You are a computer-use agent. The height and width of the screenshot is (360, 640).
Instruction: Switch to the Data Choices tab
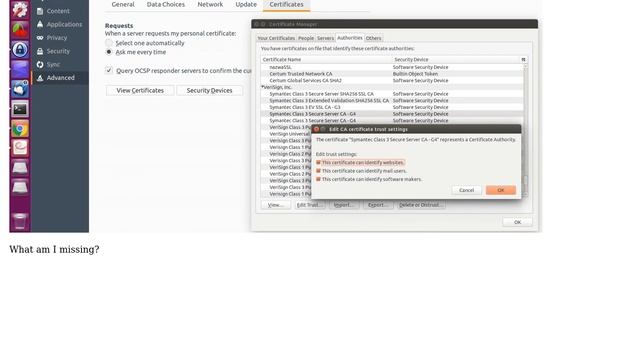click(x=166, y=4)
